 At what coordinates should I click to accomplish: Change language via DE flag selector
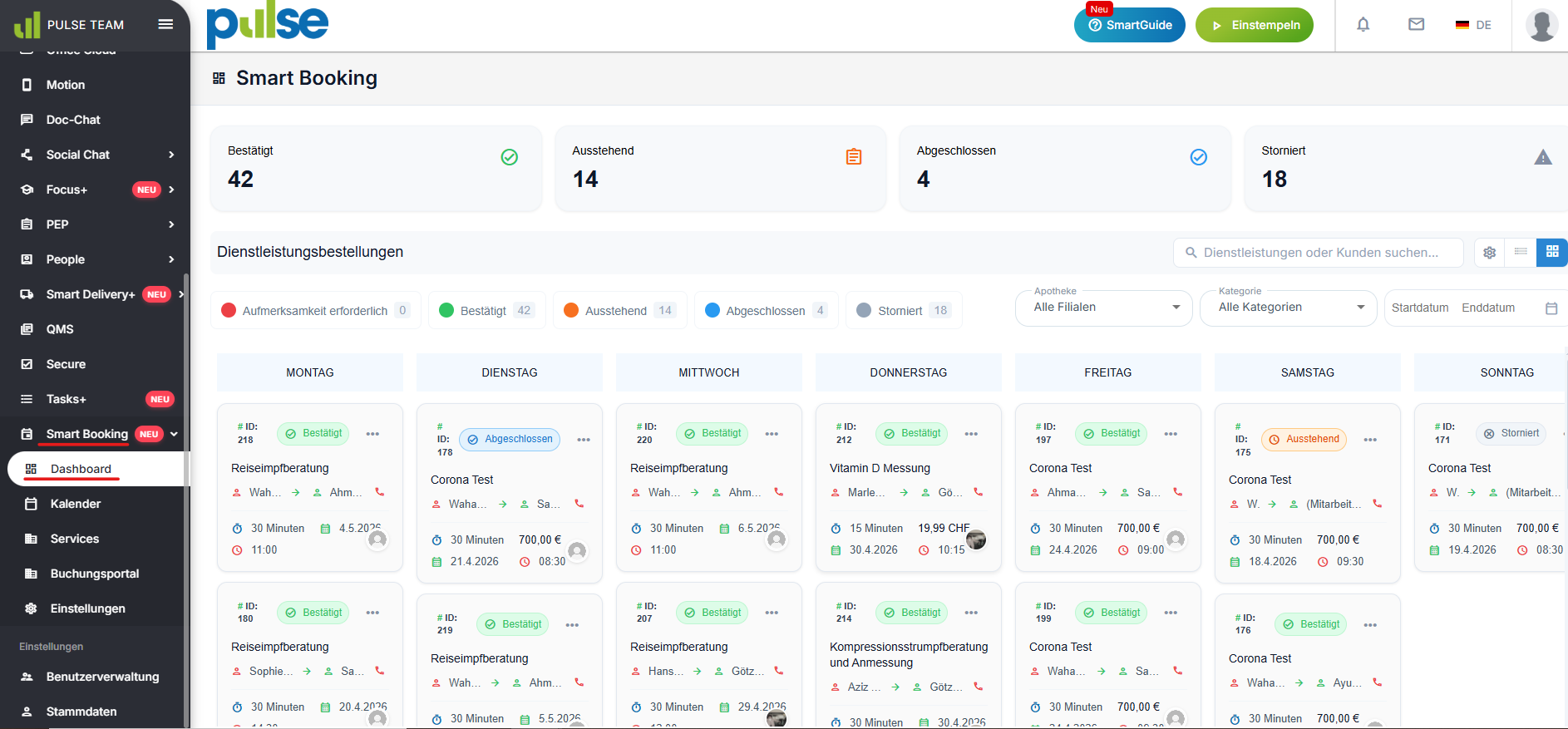click(1473, 25)
